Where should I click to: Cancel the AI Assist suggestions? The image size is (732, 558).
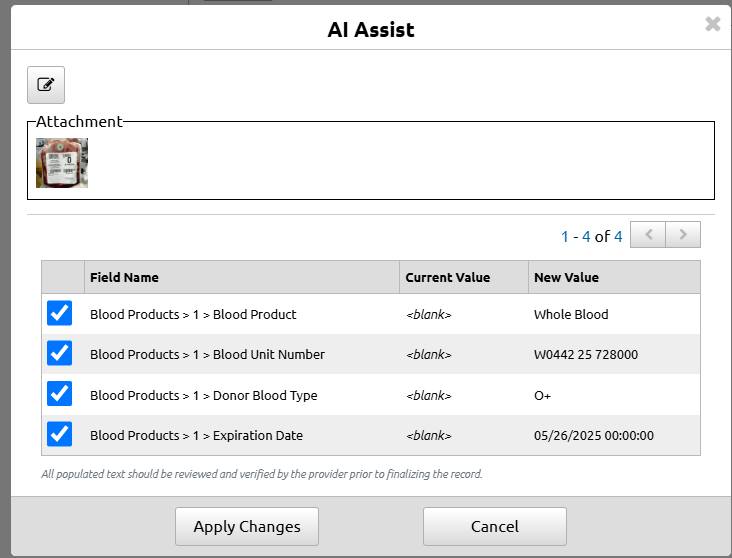(495, 526)
